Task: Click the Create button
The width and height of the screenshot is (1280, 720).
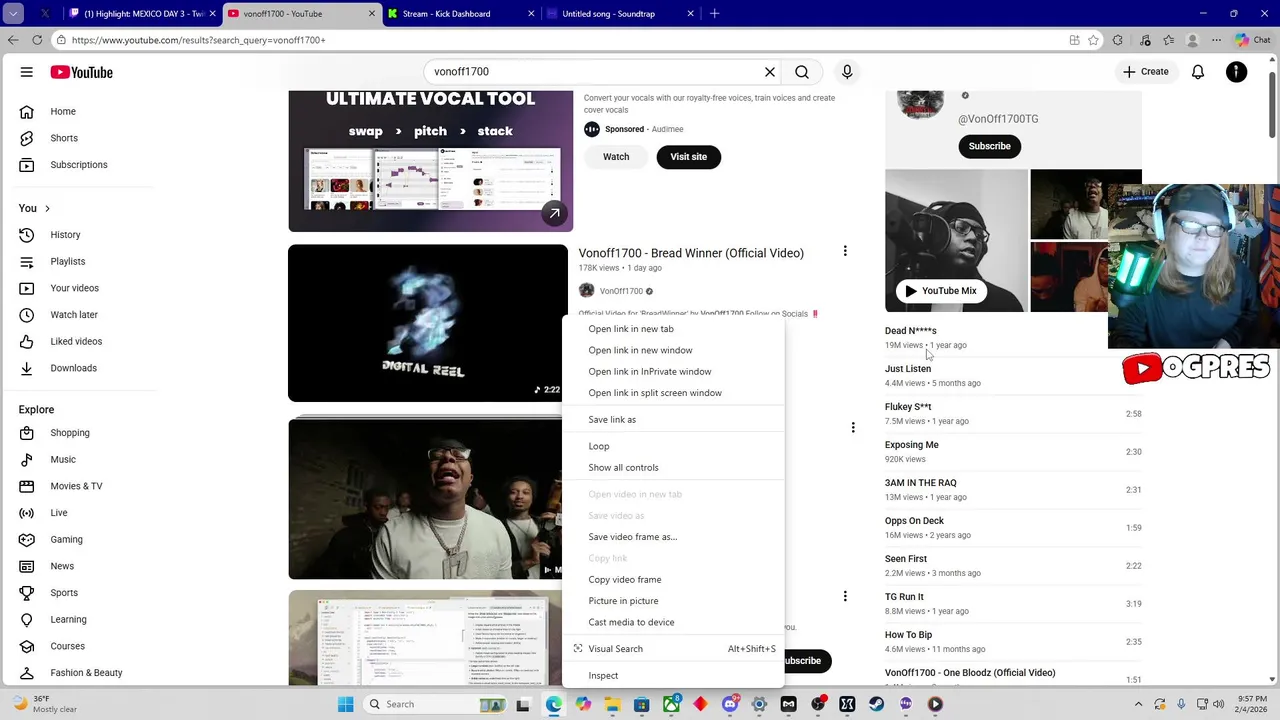Action: 1145,72
